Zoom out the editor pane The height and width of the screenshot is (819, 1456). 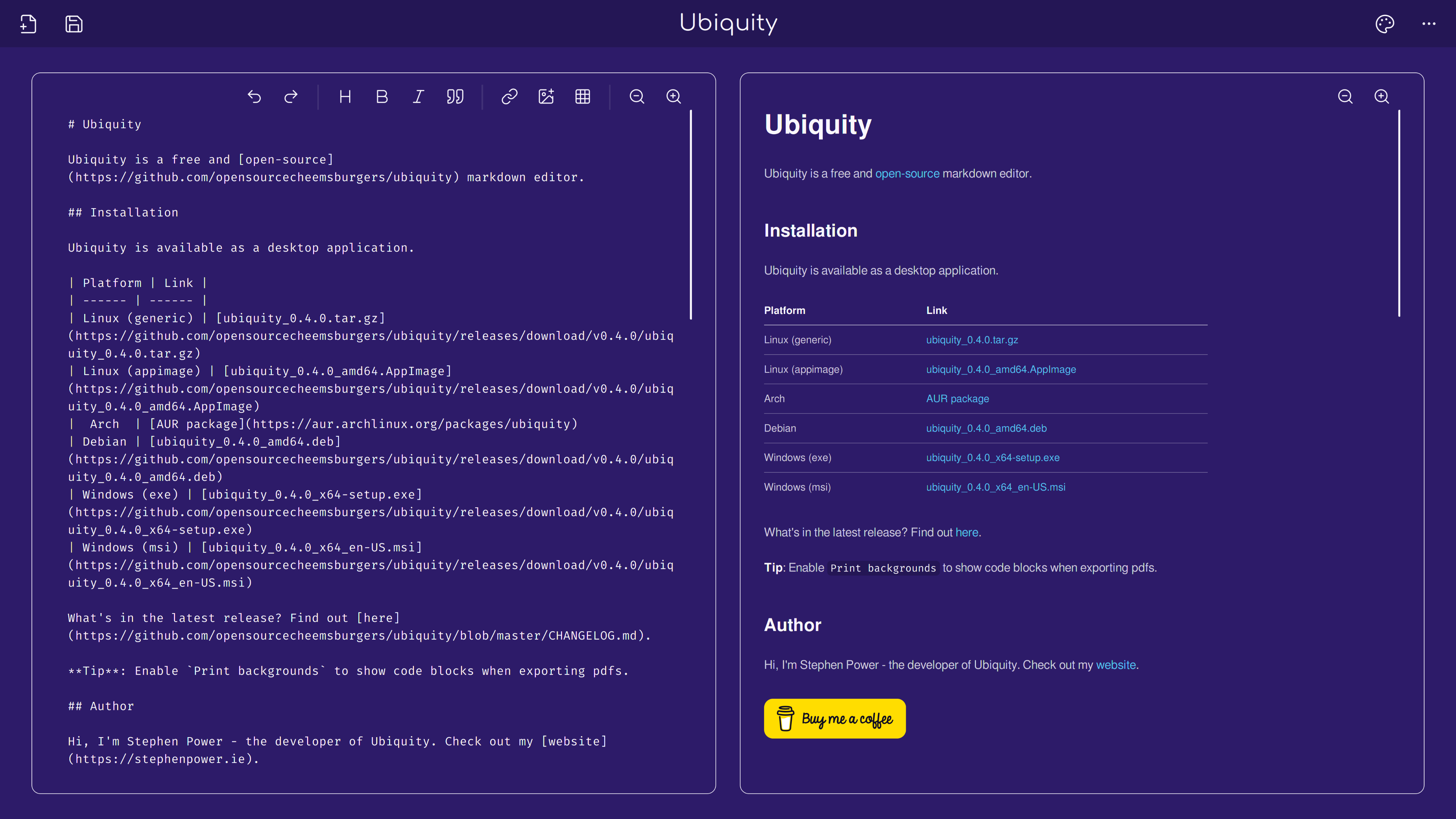tap(637, 97)
